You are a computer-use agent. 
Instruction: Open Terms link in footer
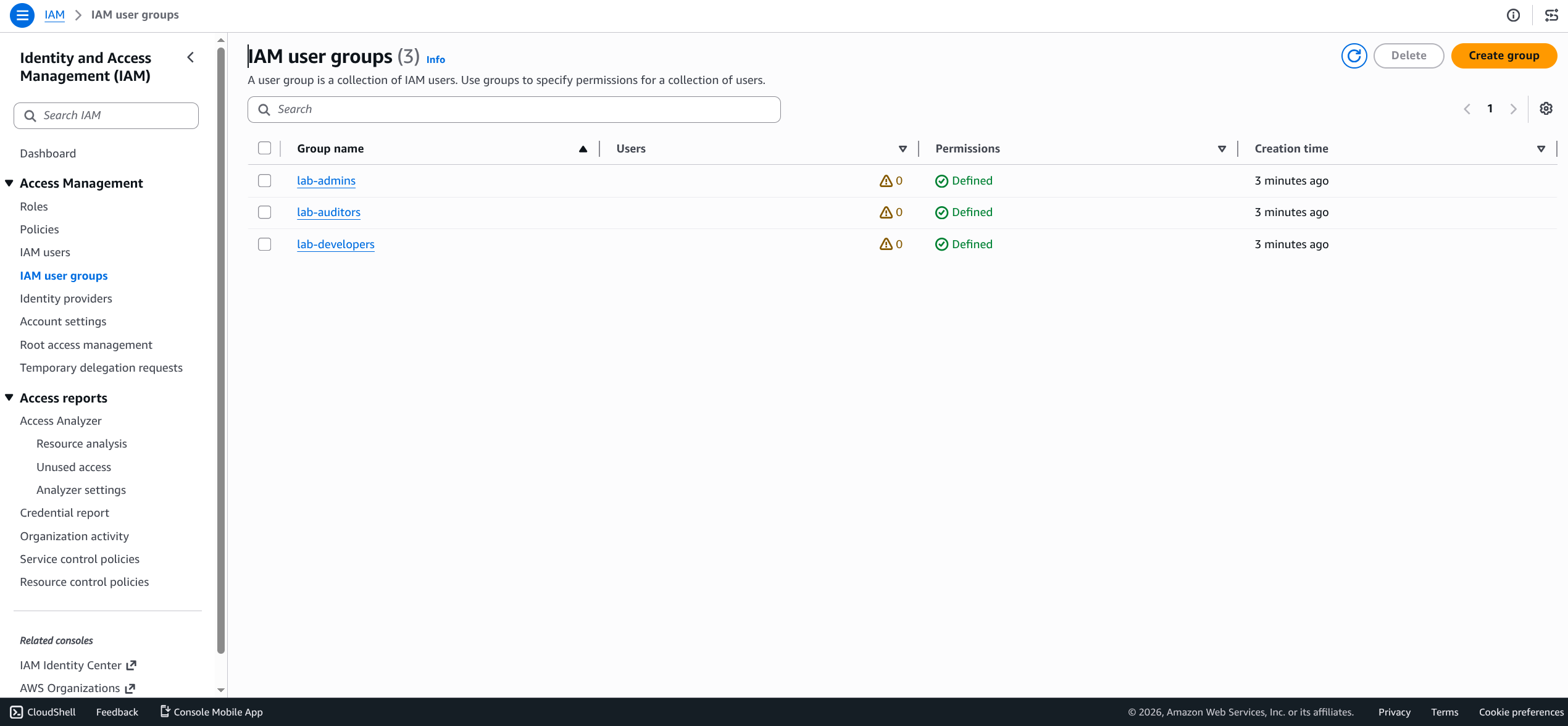(x=1445, y=712)
